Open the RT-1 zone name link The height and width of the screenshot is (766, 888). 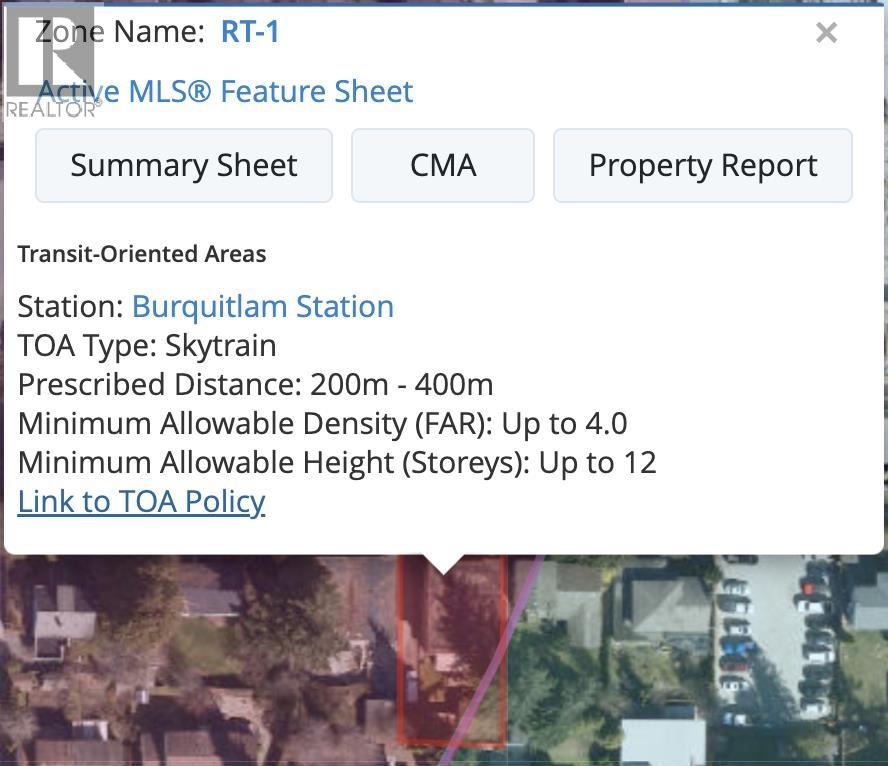pos(250,32)
